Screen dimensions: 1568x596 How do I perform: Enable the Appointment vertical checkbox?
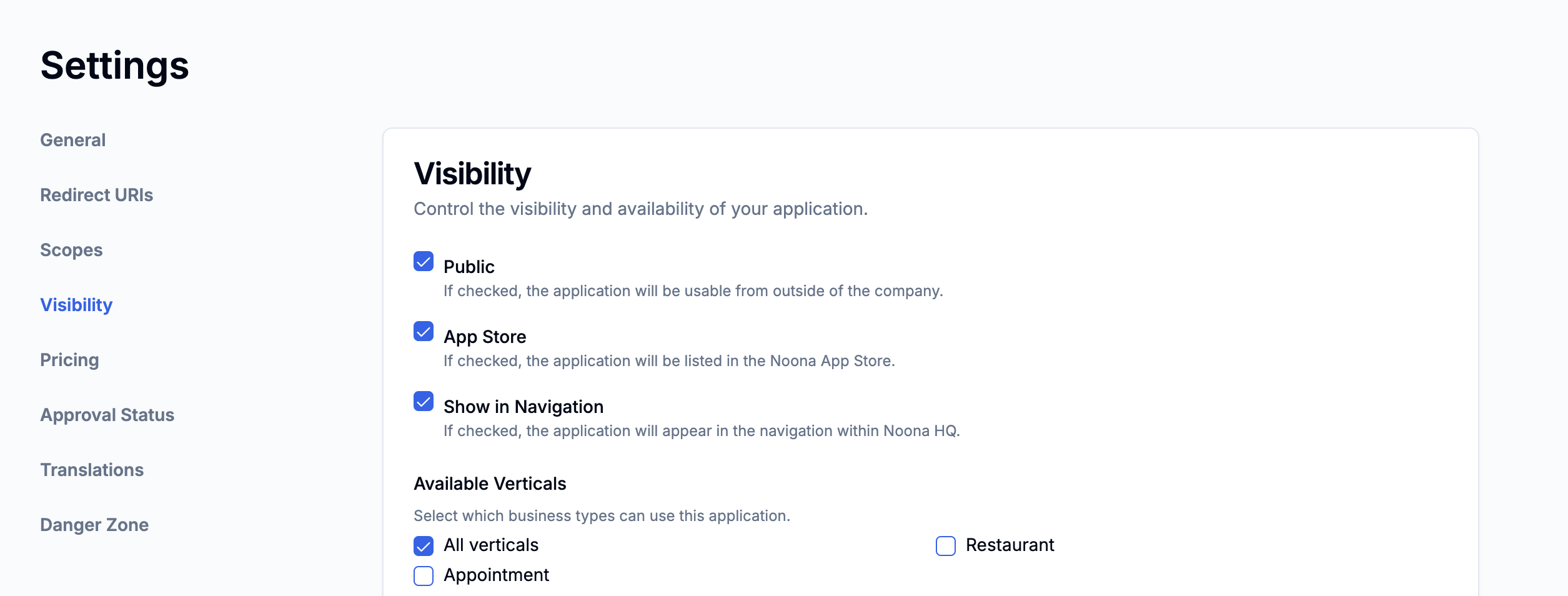(x=424, y=576)
